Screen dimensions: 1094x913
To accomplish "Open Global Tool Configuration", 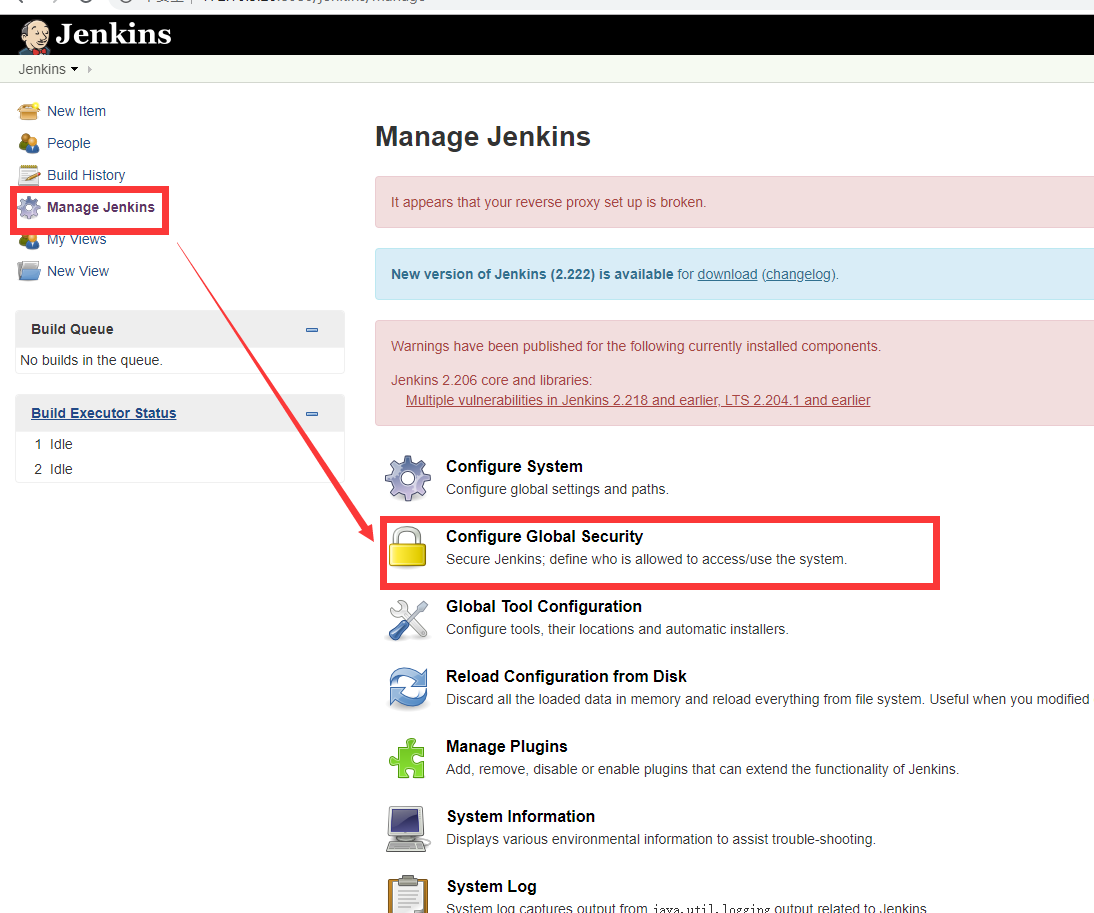I will [544, 606].
